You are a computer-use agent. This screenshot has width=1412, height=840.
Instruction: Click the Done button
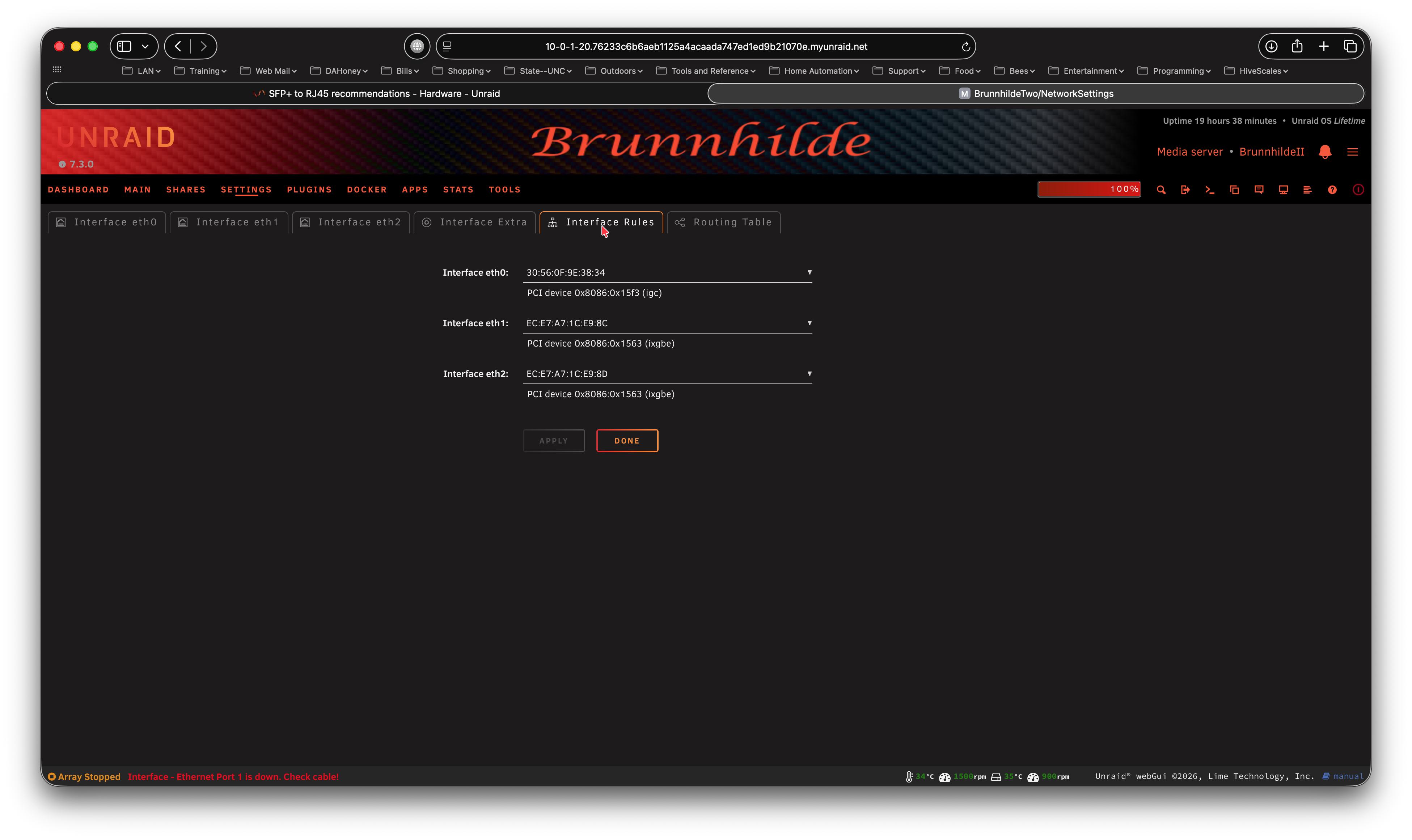coord(627,441)
